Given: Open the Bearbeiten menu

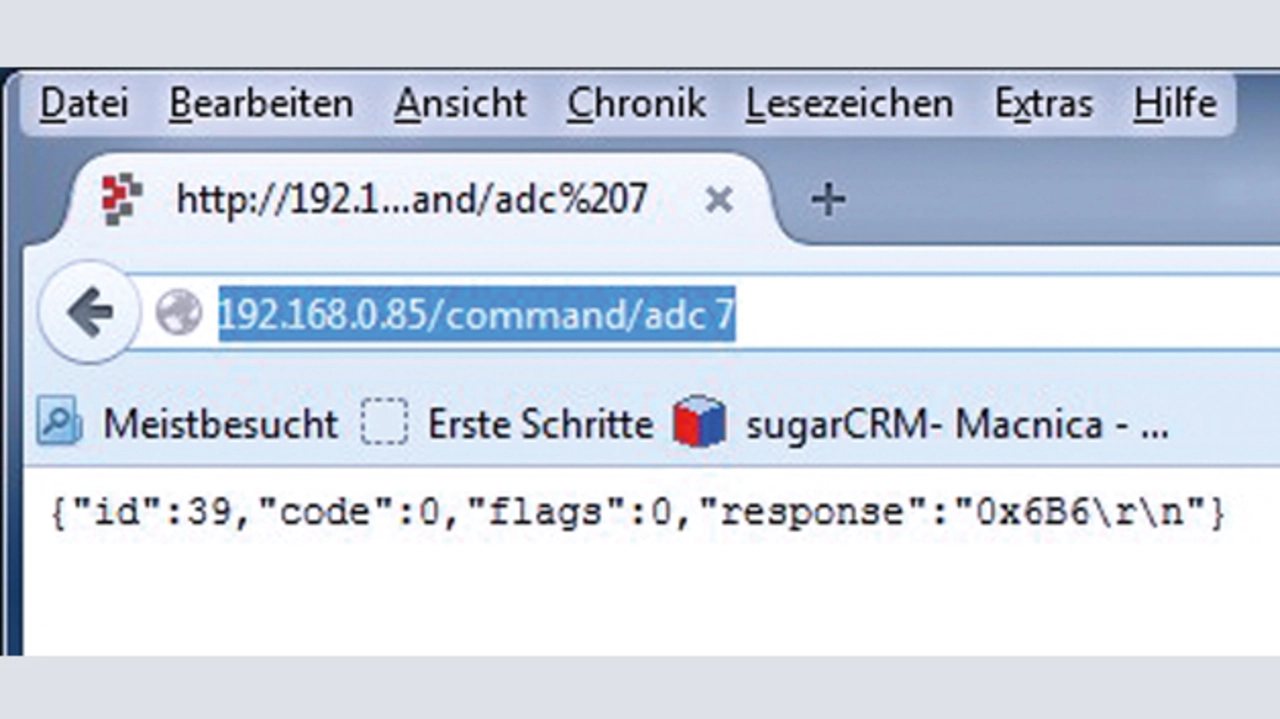Looking at the screenshot, I should pyautogui.click(x=261, y=104).
